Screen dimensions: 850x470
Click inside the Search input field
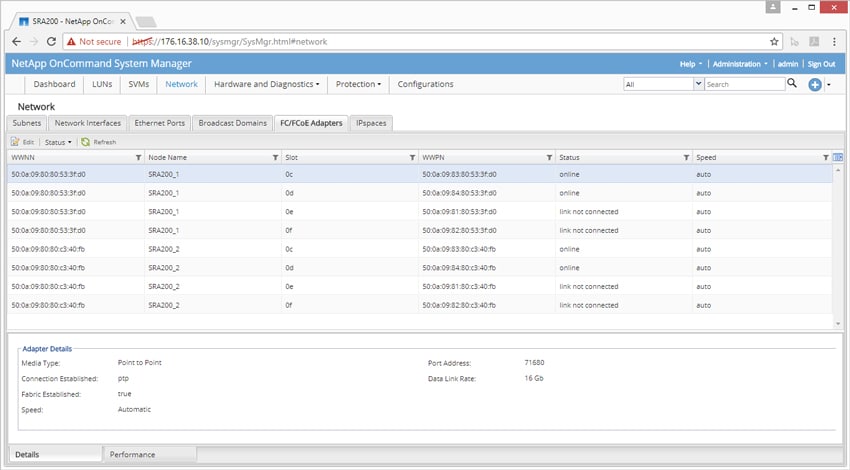coord(744,84)
